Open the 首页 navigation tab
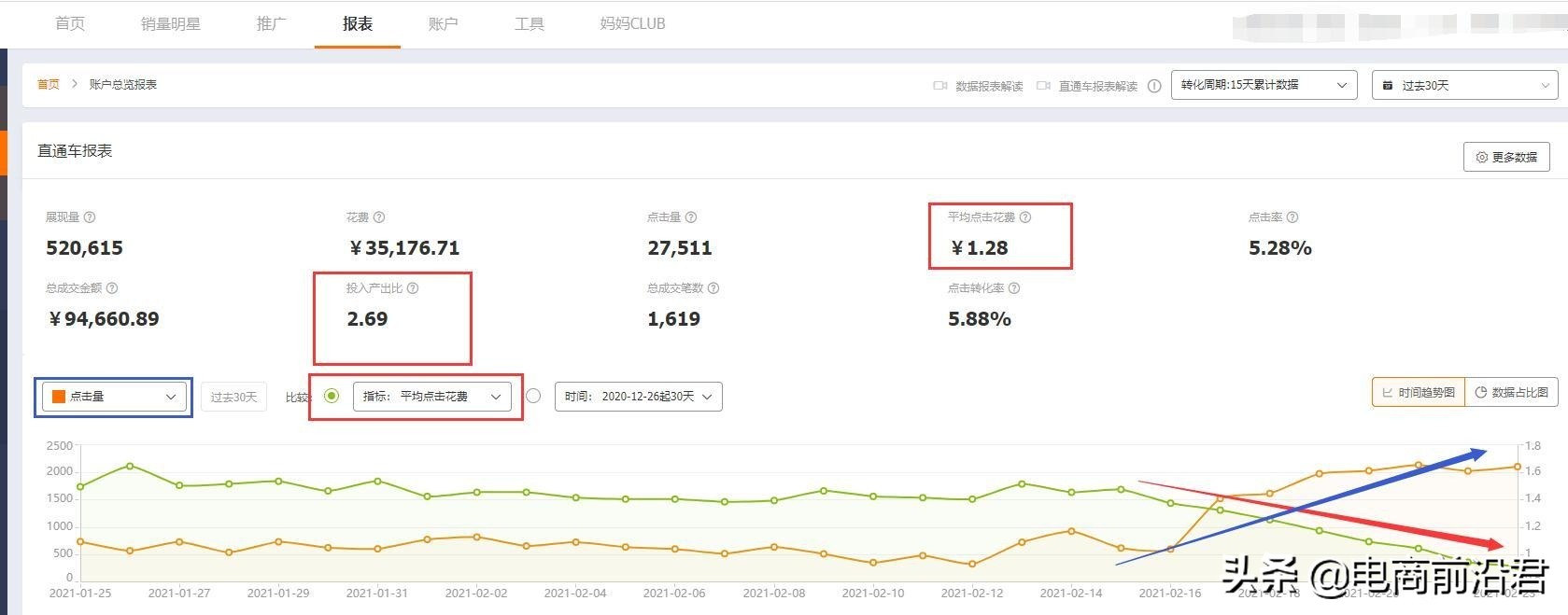This screenshot has width=1568, height=615. (70, 23)
